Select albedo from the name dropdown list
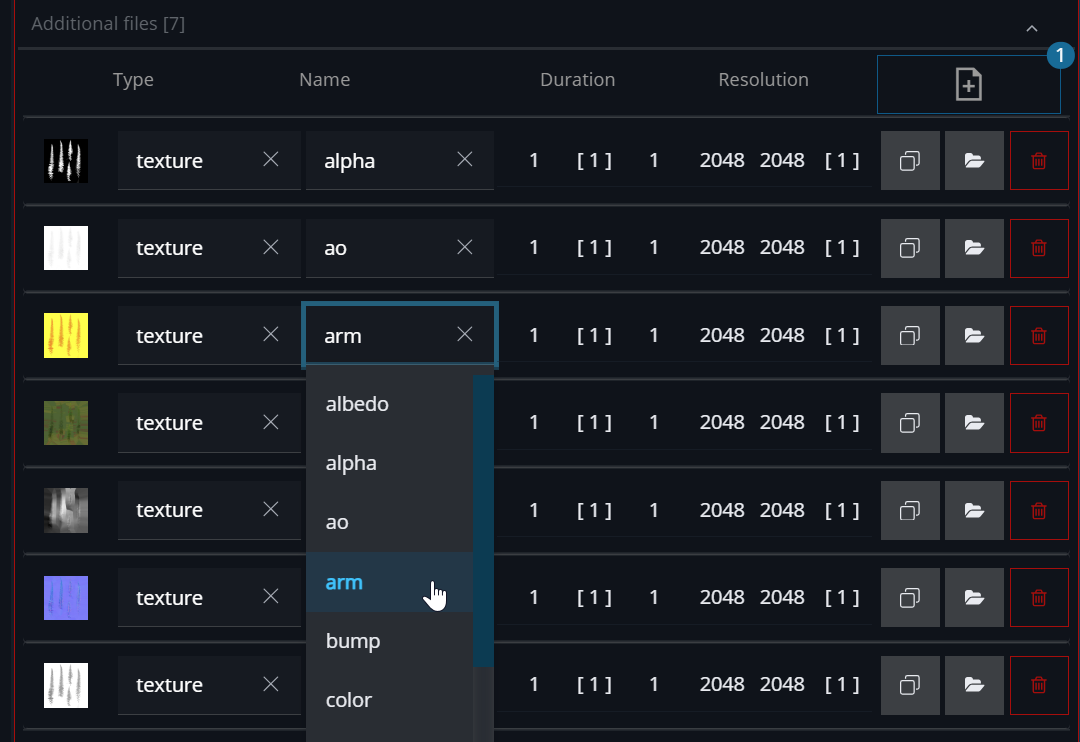Screen dimensions: 1080x742 pos(358,404)
